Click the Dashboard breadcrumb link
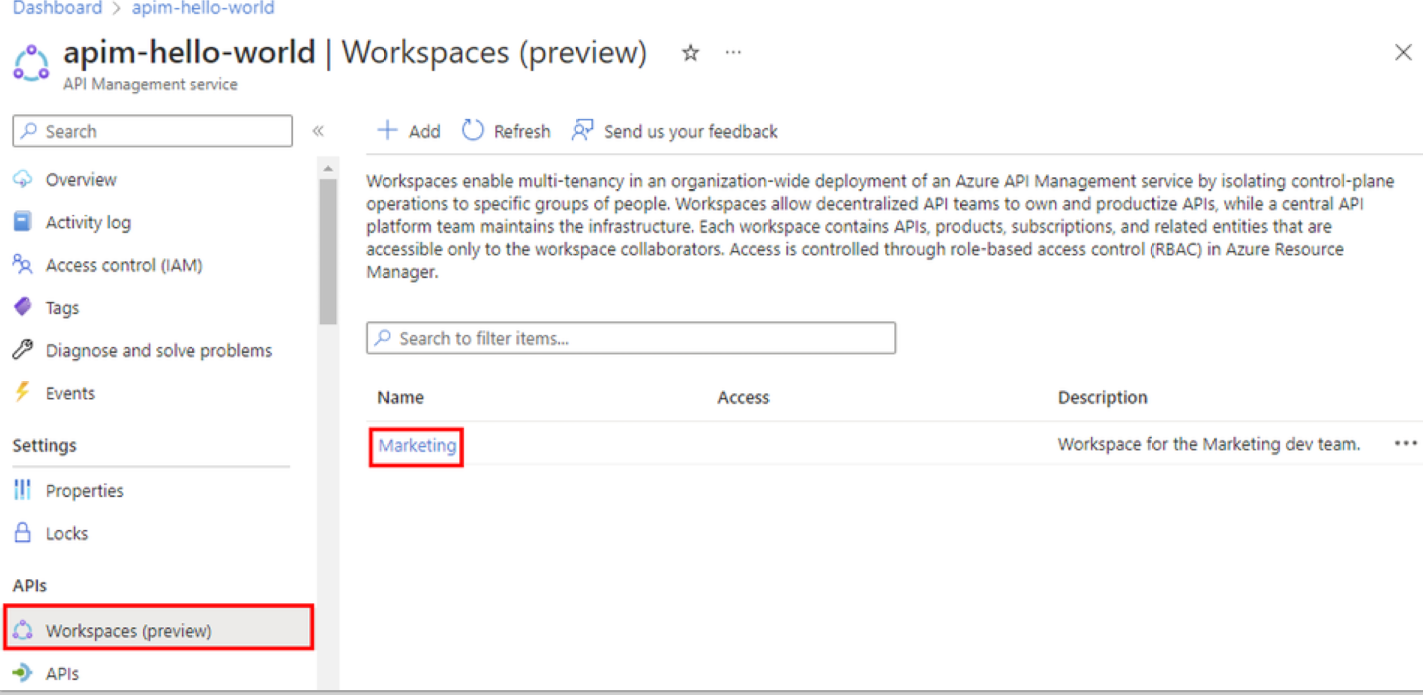Image resolution: width=1423 pixels, height=695 pixels. 57,8
